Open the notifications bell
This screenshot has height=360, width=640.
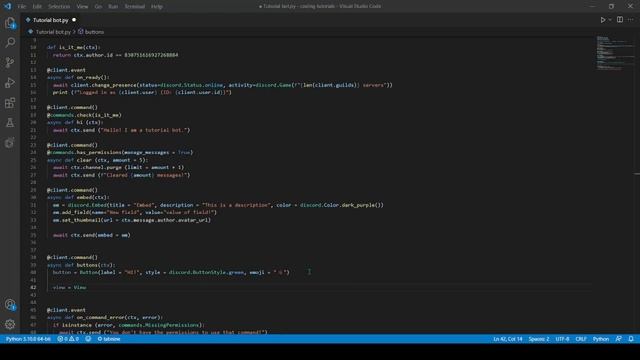[631, 339]
